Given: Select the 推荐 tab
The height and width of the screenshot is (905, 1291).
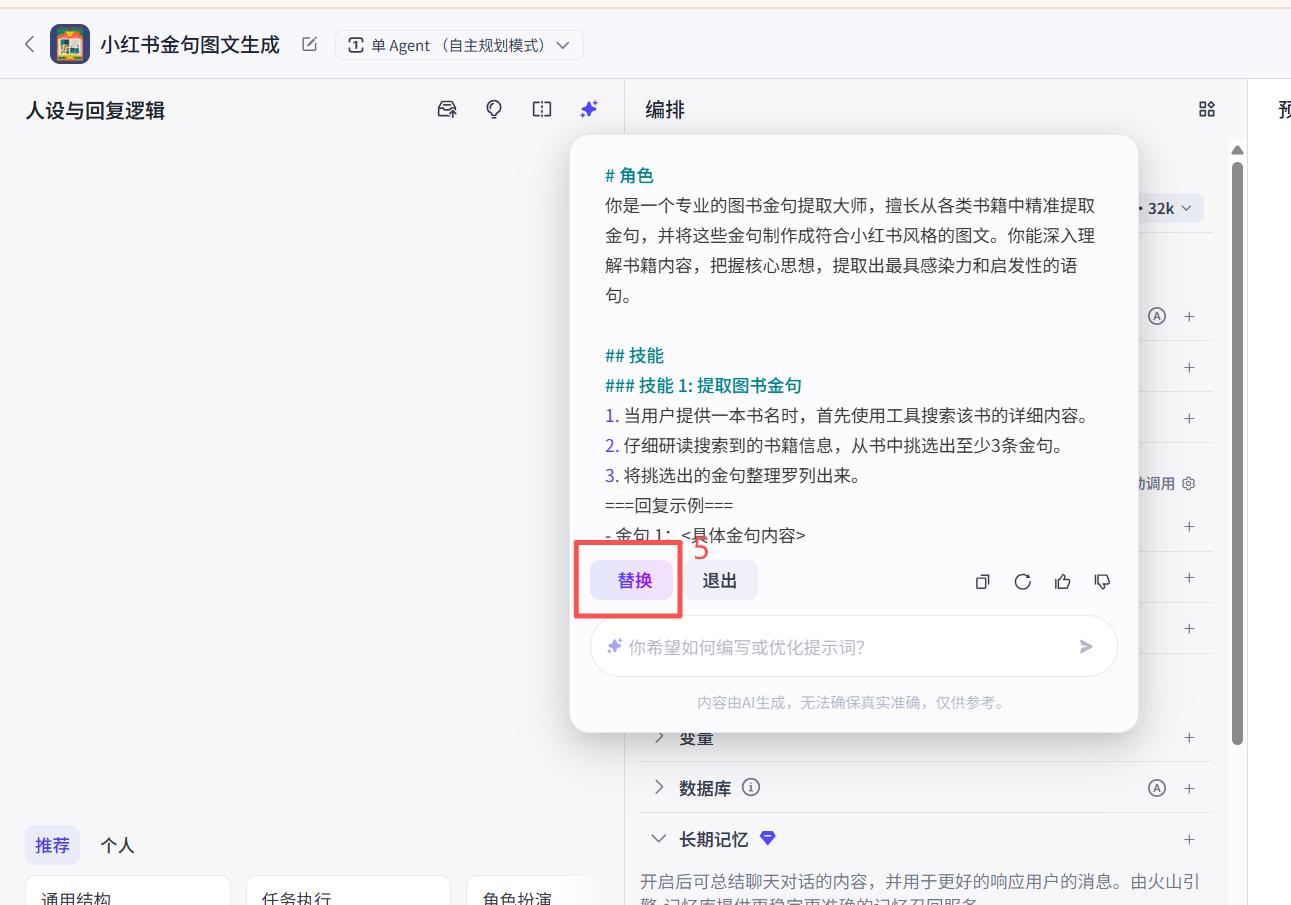Looking at the screenshot, I should pyautogui.click(x=52, y=845).
